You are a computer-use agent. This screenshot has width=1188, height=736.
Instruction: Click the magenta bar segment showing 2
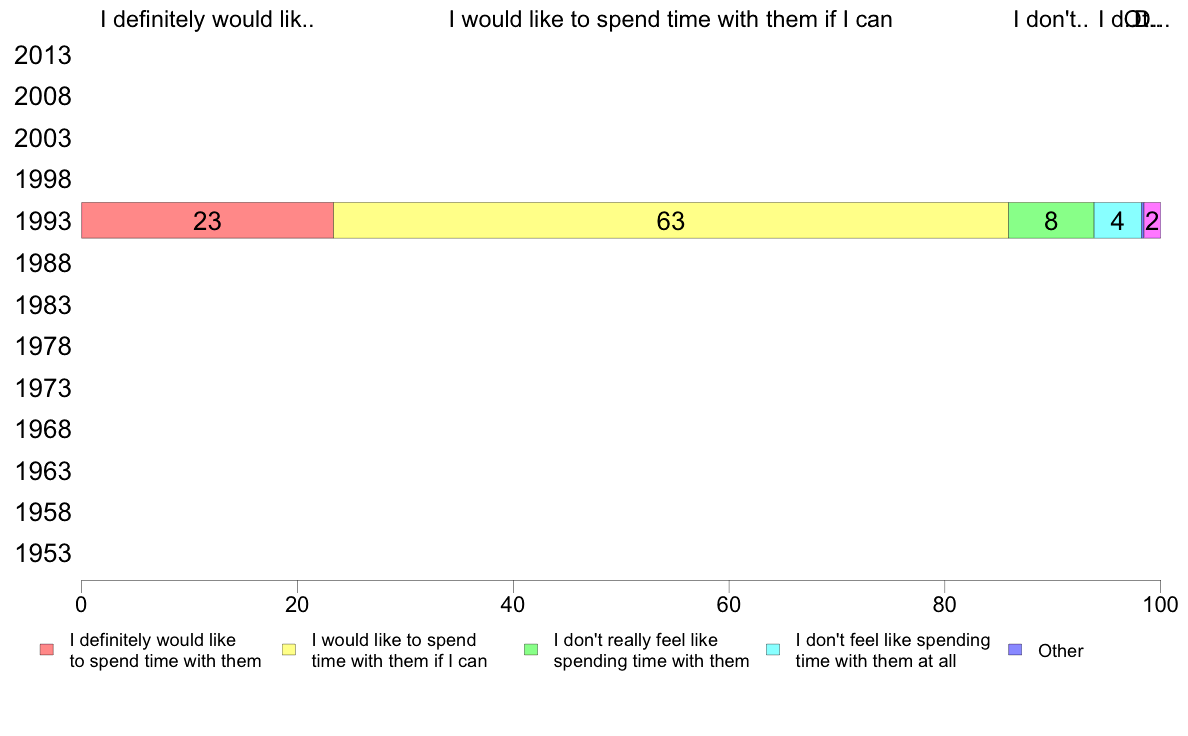(1152, 221)
